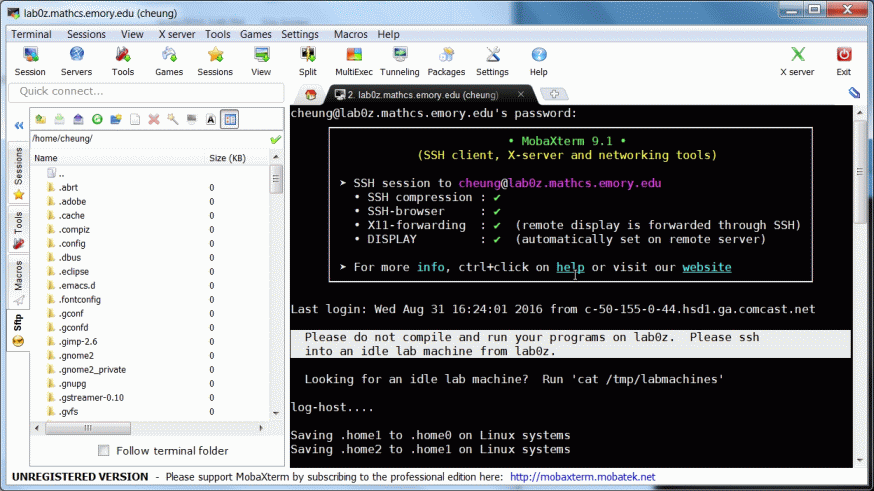Enable Follow terminal folder checkbox
Image resolution: width=874 pixels, height=491 pixels.
pyautogui.click(x=104, y=450)
